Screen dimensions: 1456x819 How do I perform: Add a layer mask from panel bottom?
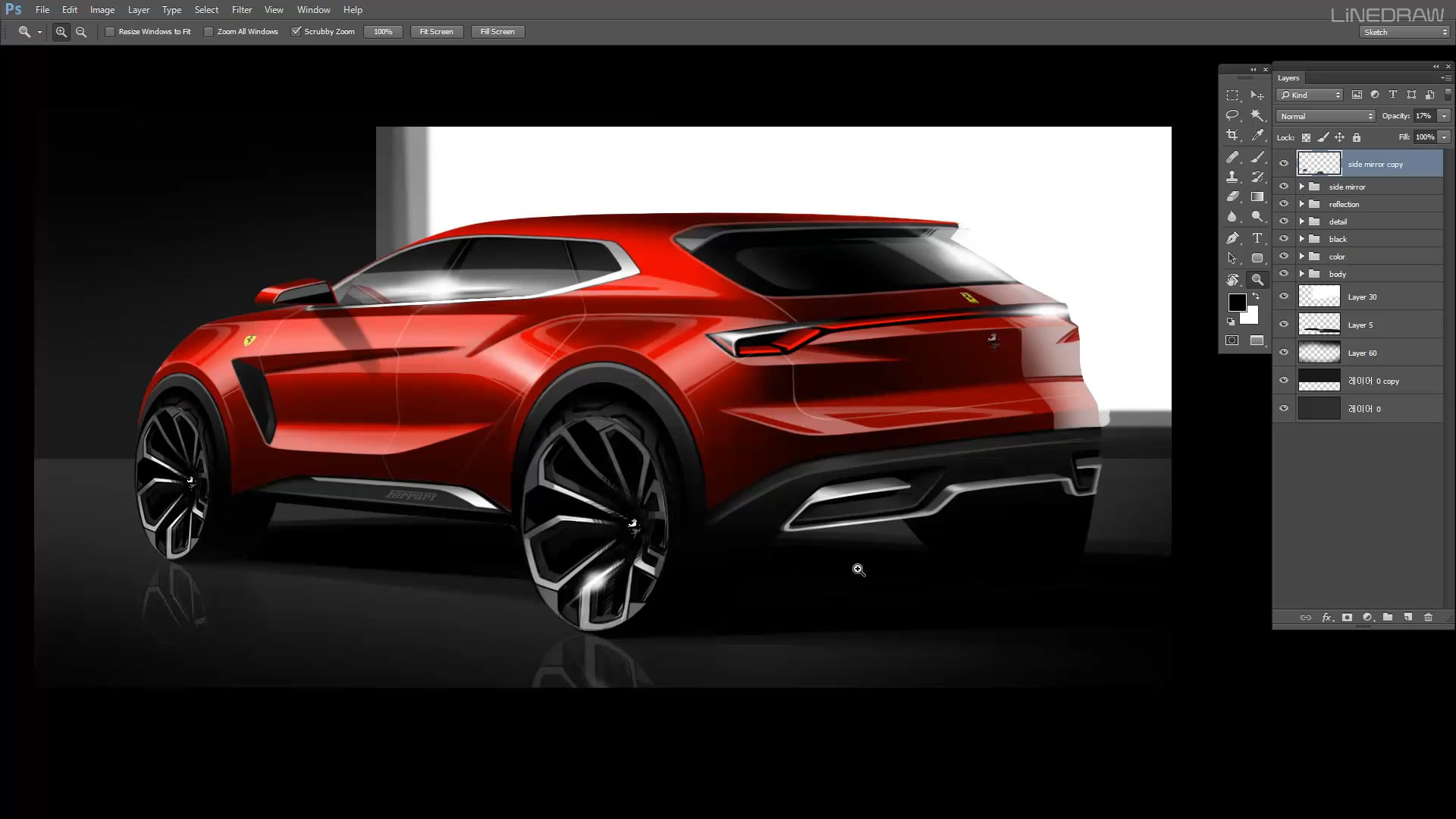pyautogui.click(x=1347, y=617)
